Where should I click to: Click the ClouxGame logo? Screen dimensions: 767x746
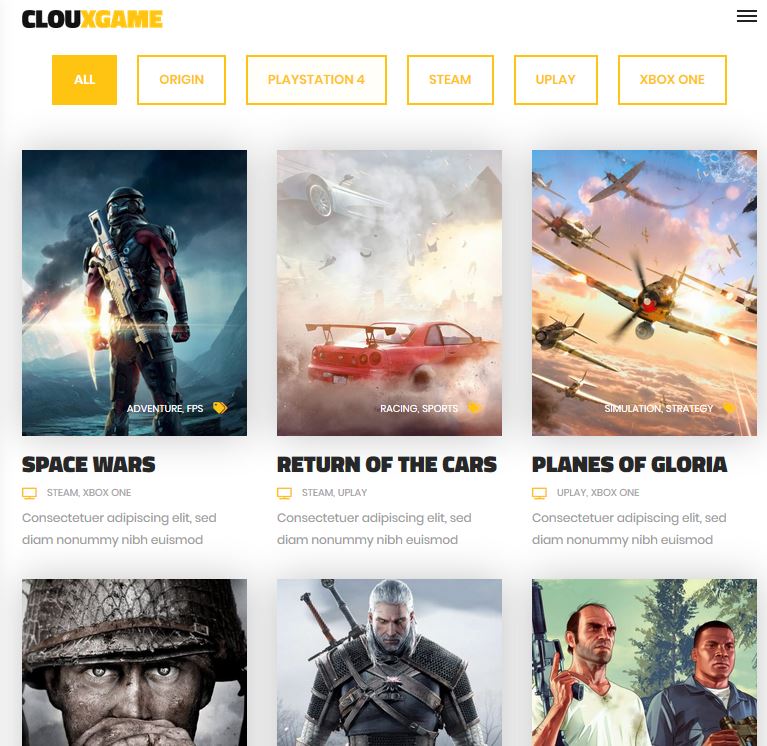coord(92,20)
